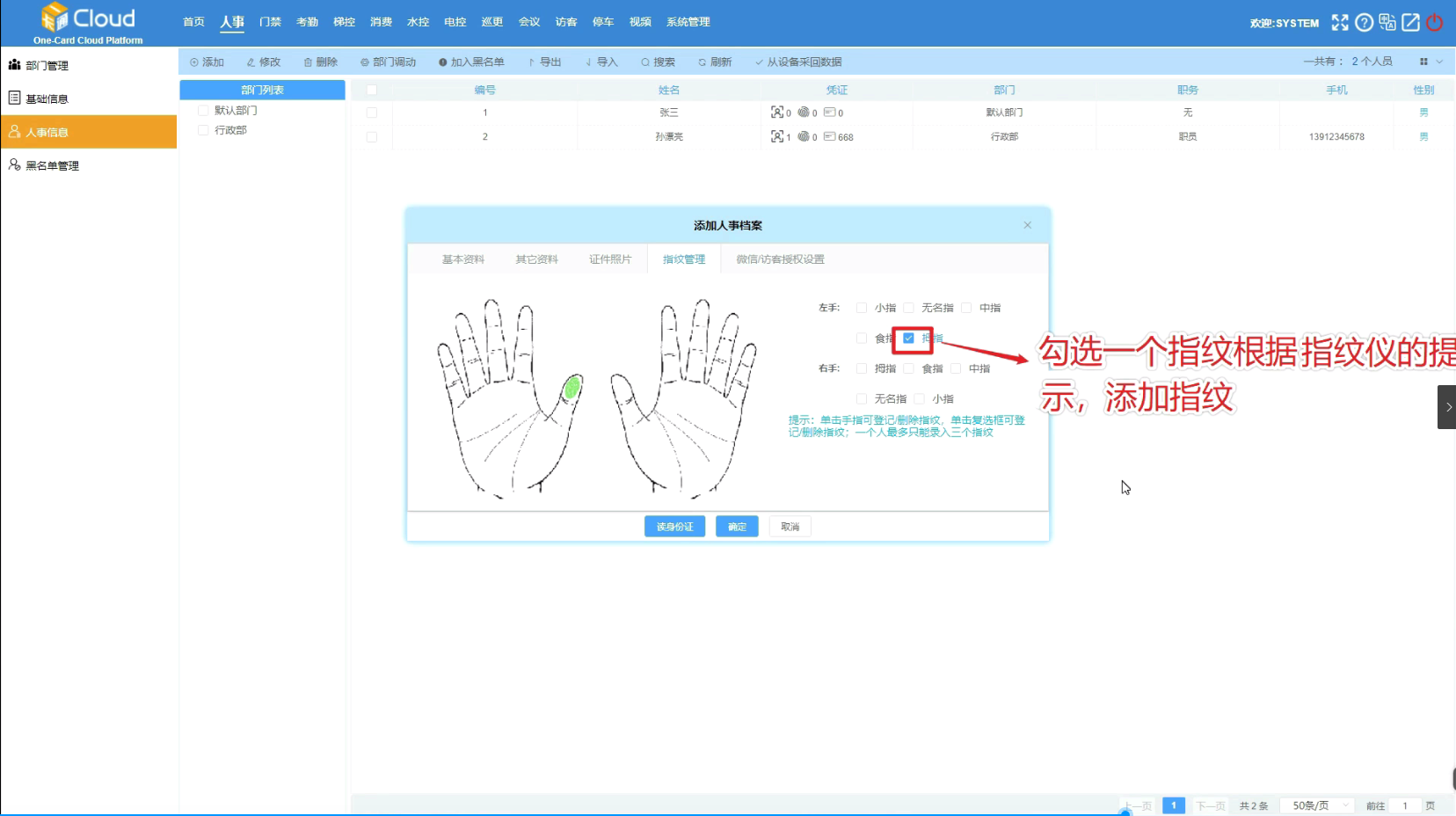Image resolution: width=1456 pixels, height=816 pixels.
Task: Open the help question-mark icon
Action: 1364,23
